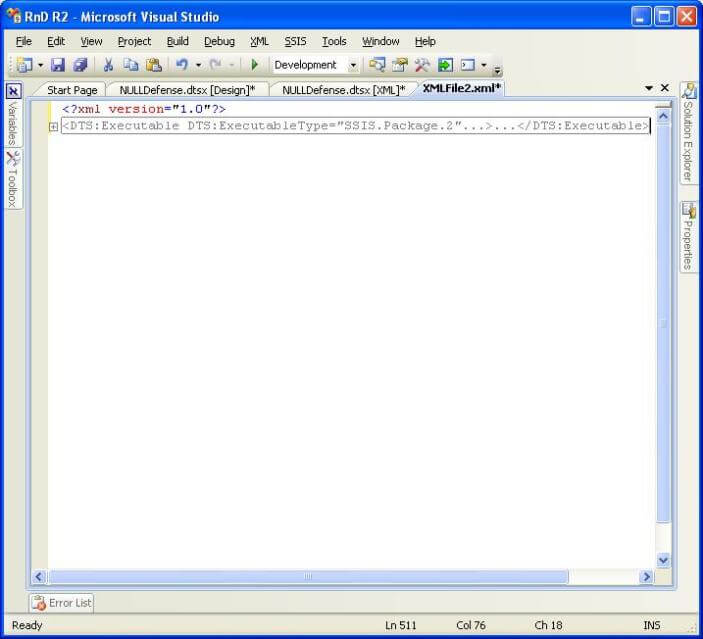Screen dimensions: 703x639
Task: Click the Ln 511 status bar entry
Action: click(400, 625)
